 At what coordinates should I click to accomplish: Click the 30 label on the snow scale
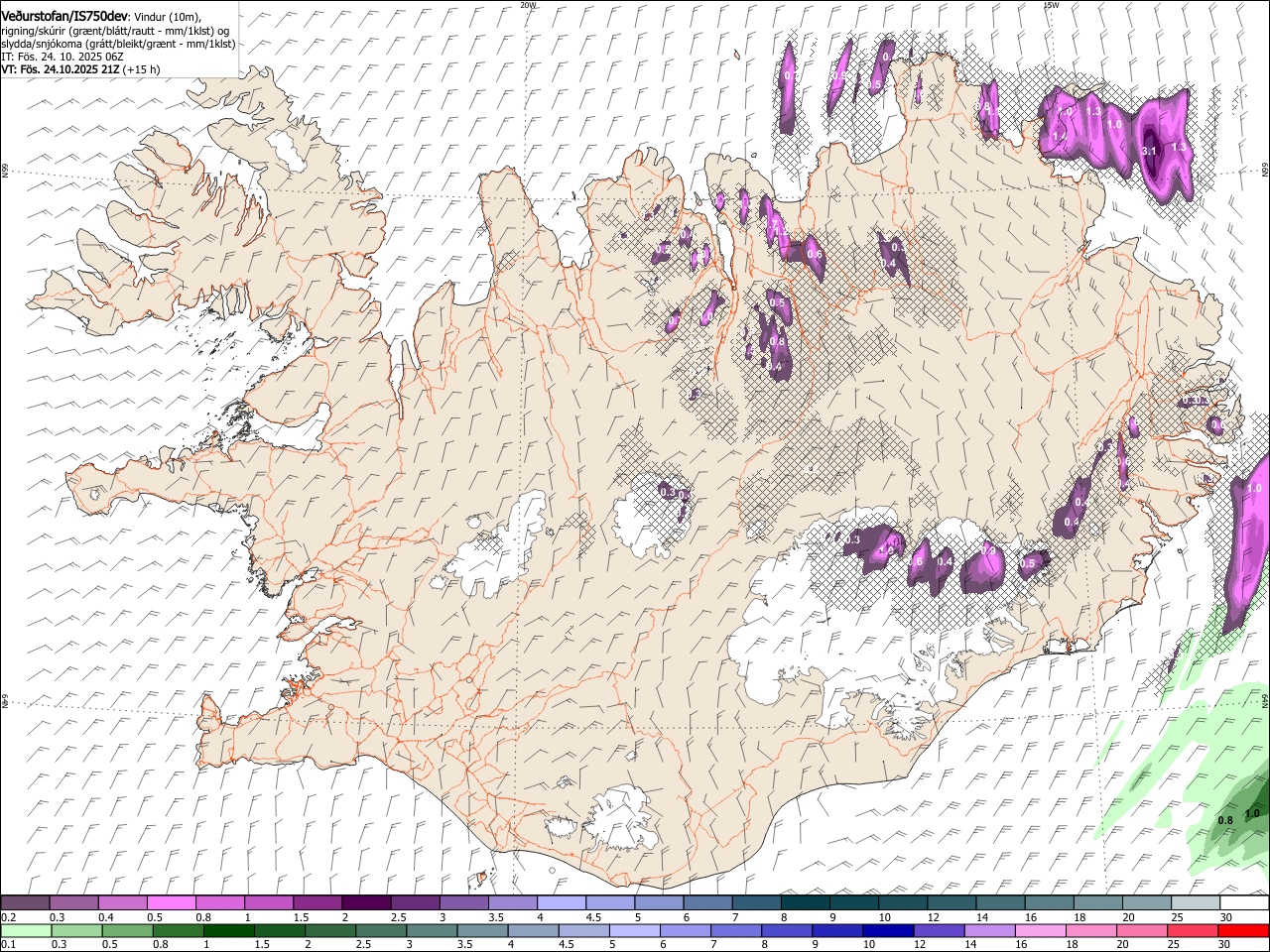(x=1225, y=917)
